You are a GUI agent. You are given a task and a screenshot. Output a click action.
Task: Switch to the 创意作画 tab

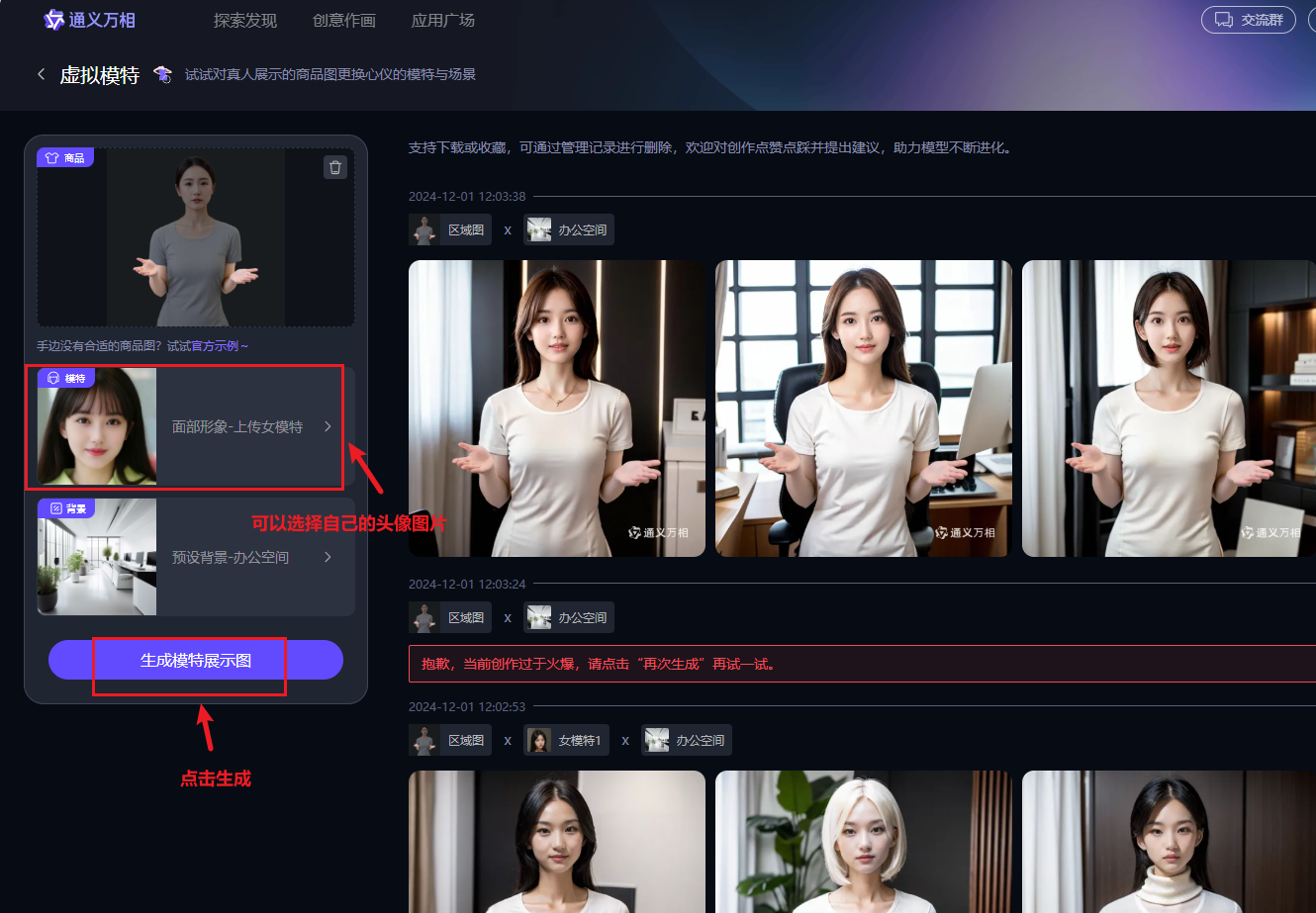pos(343,20)
